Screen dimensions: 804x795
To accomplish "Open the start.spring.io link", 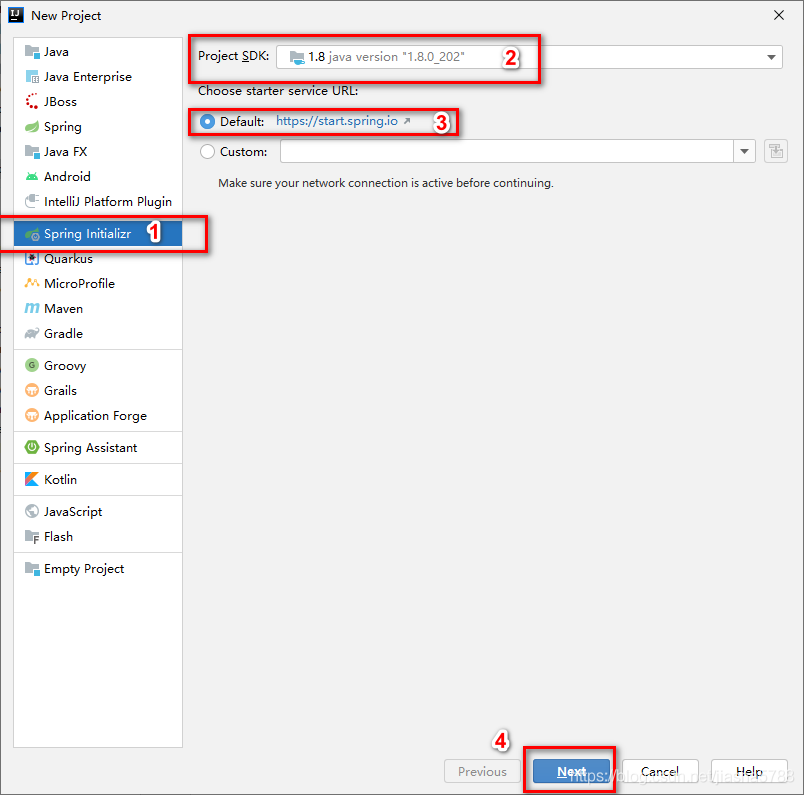I will 336,121.
